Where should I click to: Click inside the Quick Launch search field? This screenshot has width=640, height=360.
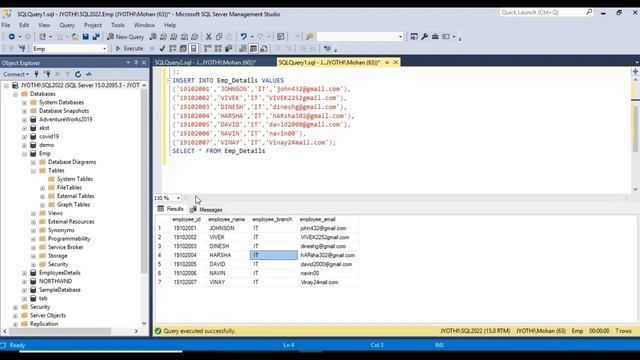(x=542, y=12)
